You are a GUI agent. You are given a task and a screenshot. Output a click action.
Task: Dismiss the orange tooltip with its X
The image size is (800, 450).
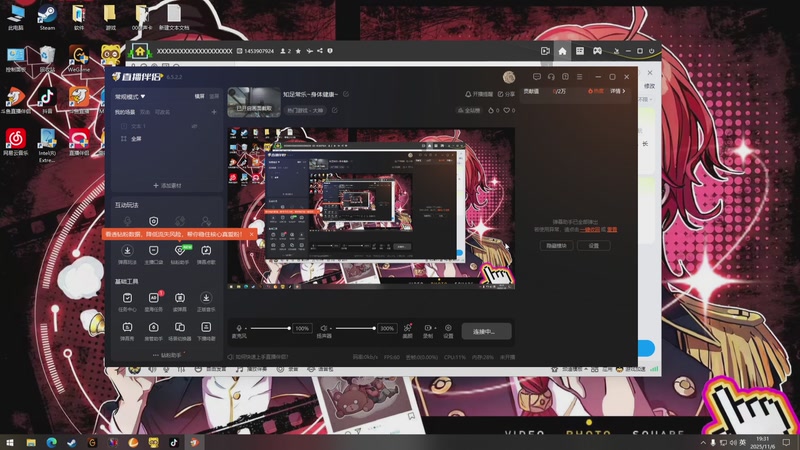pos(251,234)
